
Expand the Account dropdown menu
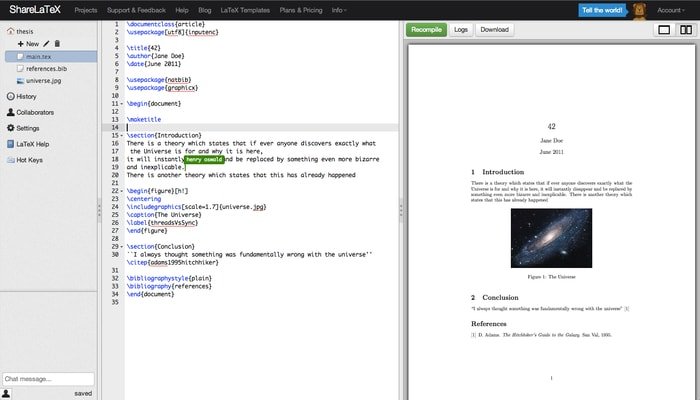point(671,10)
